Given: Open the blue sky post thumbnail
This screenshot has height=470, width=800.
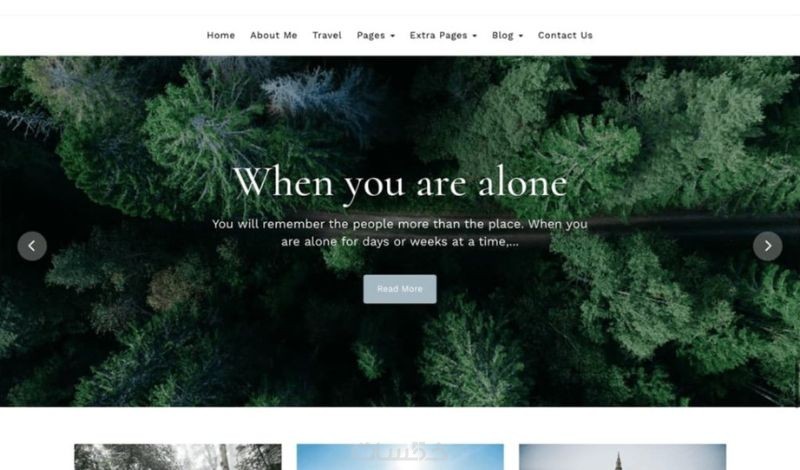Looking at the screenshot, I should (x=400, y=457).
